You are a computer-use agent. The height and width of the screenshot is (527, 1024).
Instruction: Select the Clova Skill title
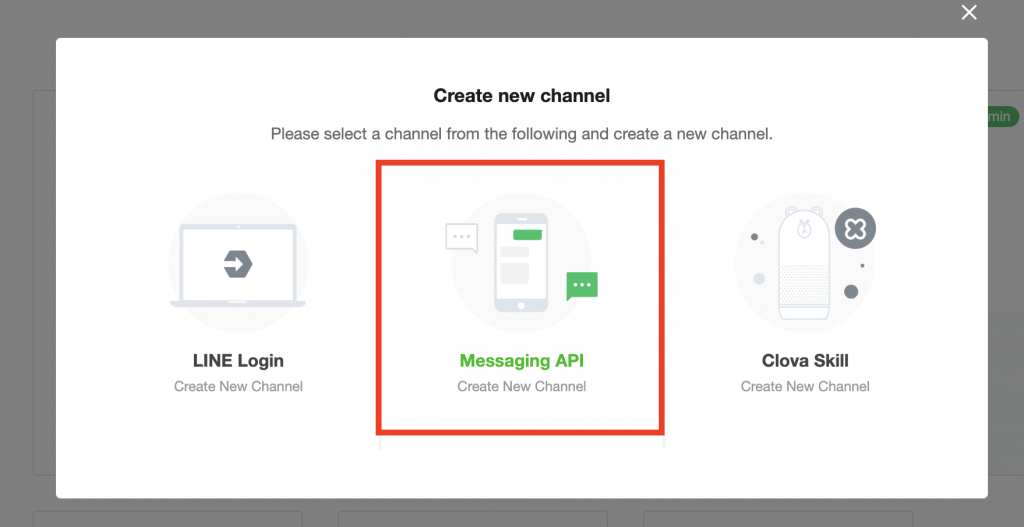pos(805,360)
